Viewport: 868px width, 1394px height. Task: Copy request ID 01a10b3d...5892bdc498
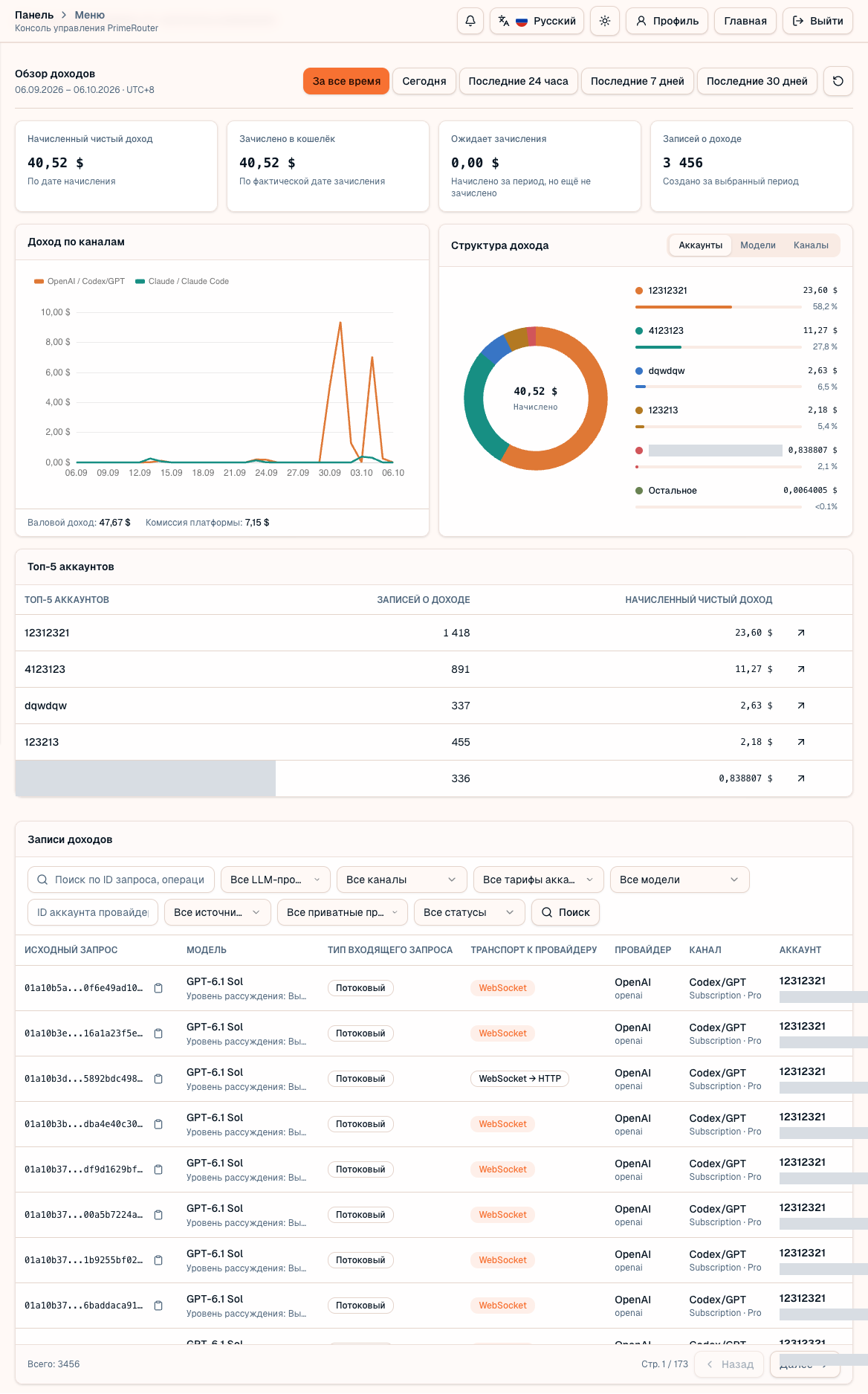pyautogui.click(x=158, y=1079)
